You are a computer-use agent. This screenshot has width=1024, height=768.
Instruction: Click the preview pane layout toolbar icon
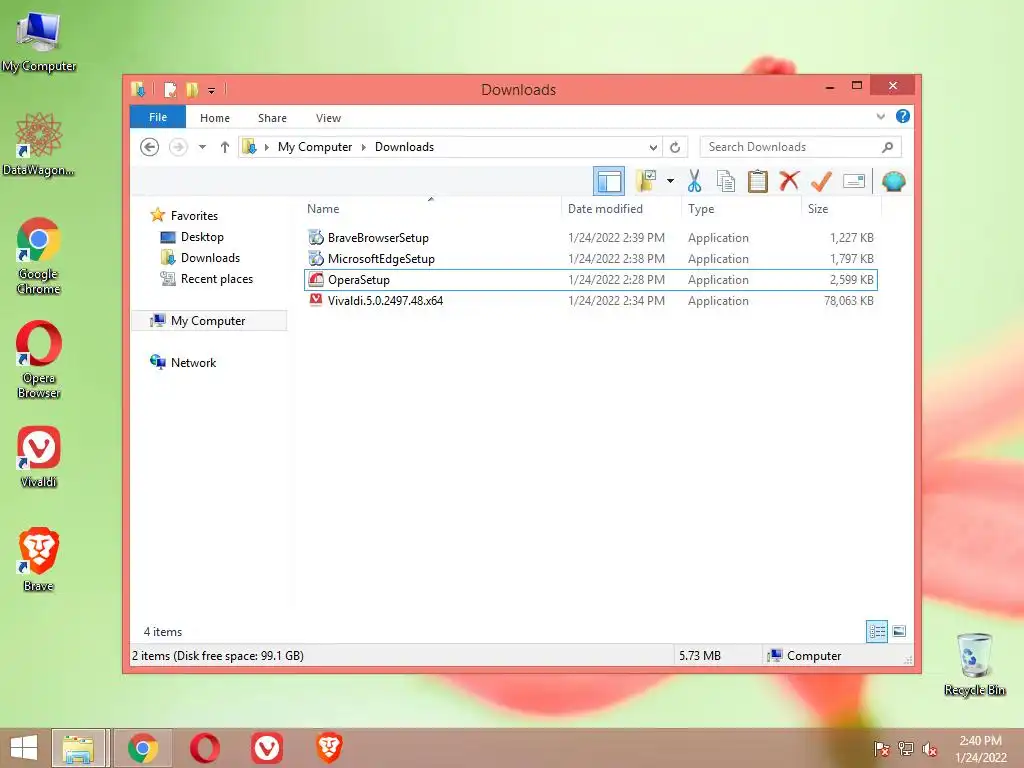(x=609, y=181)
